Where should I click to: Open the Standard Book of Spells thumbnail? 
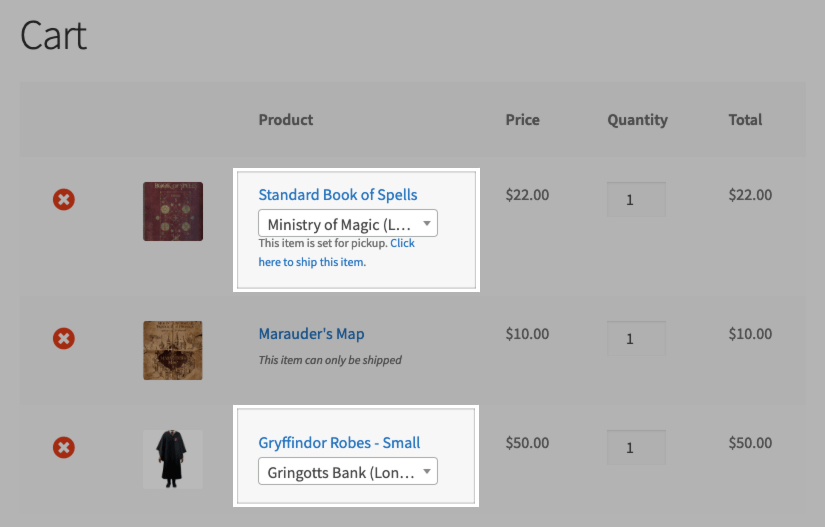[173, 211]
